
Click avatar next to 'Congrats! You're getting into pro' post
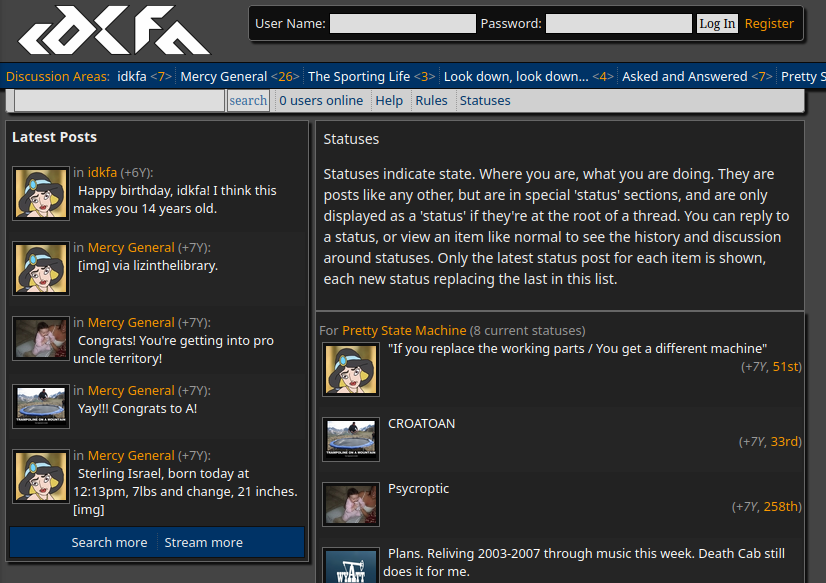coord(41,338)
